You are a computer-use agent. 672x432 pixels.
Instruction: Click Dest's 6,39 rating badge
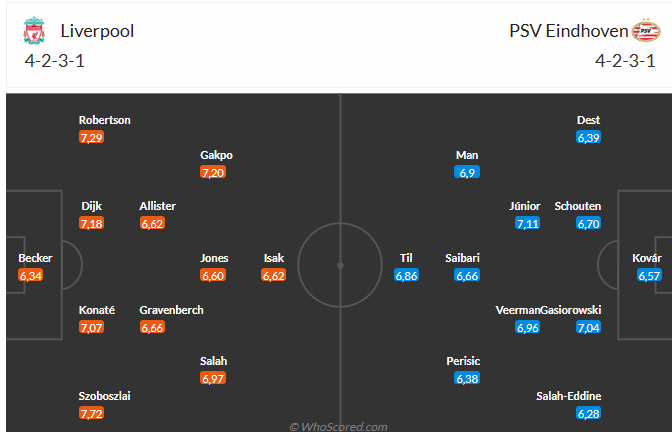tap(588, 137)
